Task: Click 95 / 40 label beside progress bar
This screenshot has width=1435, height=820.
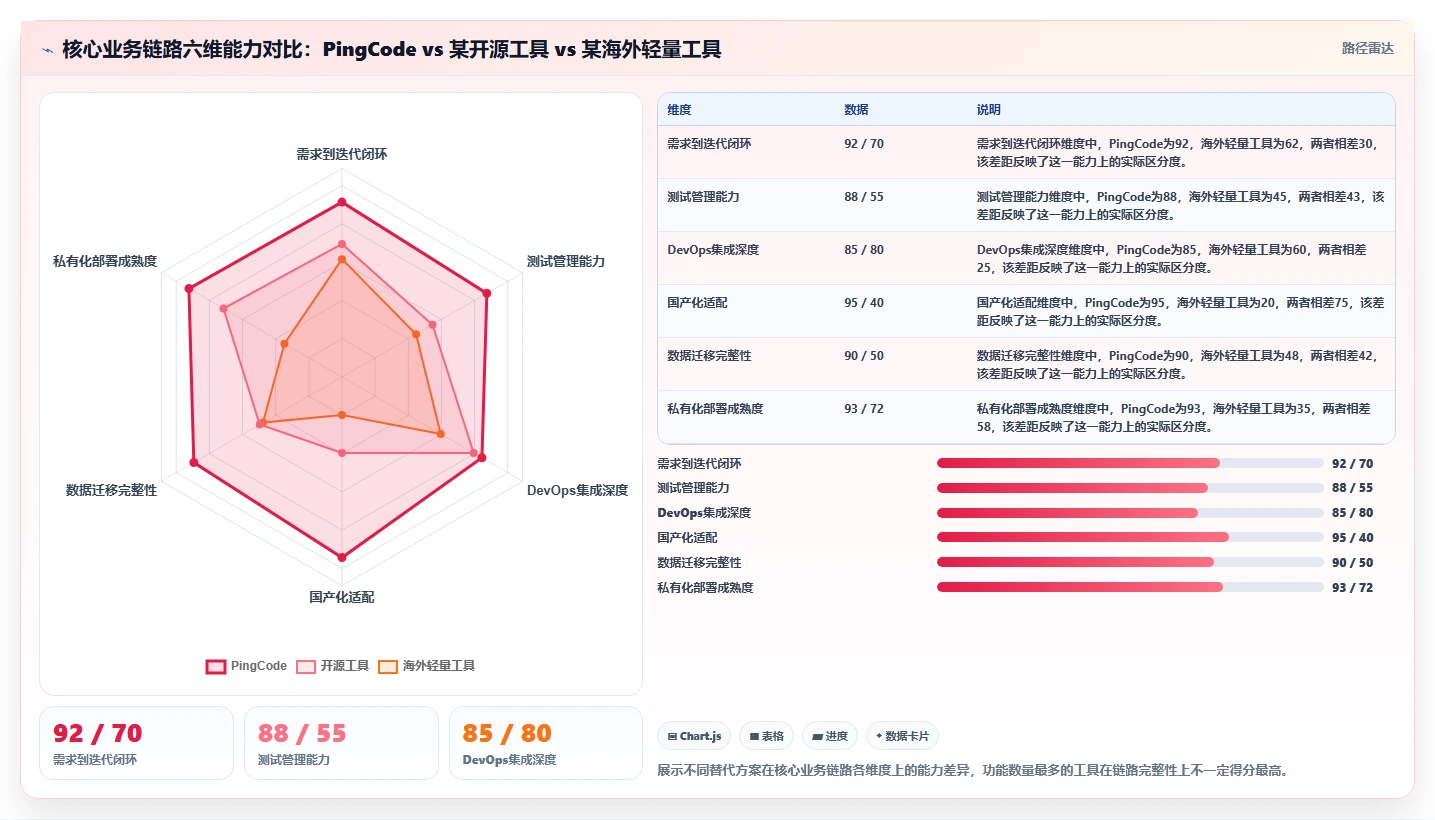Action: [x=1352, y=538]
